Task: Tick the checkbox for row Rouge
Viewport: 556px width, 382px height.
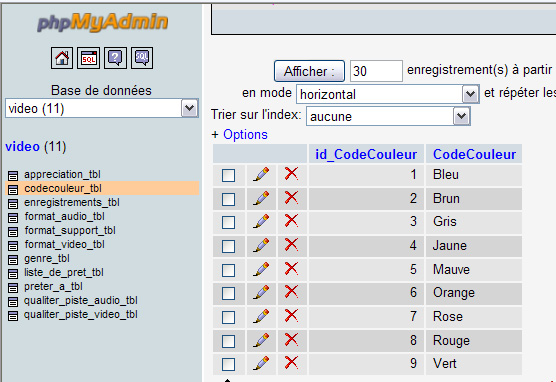Action: pos(228,341)
